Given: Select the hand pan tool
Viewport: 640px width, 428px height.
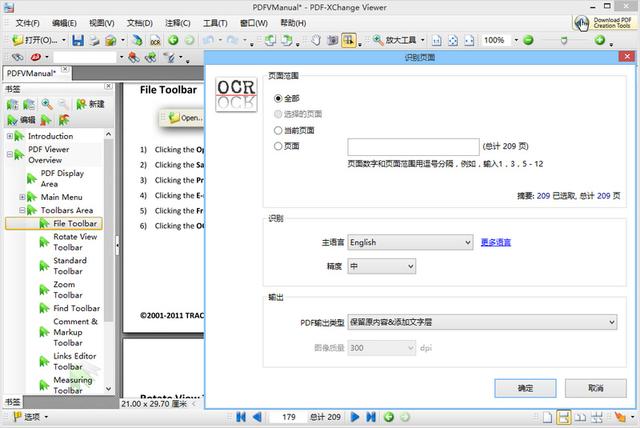Looking at the screenshot, I should (315, 40).
